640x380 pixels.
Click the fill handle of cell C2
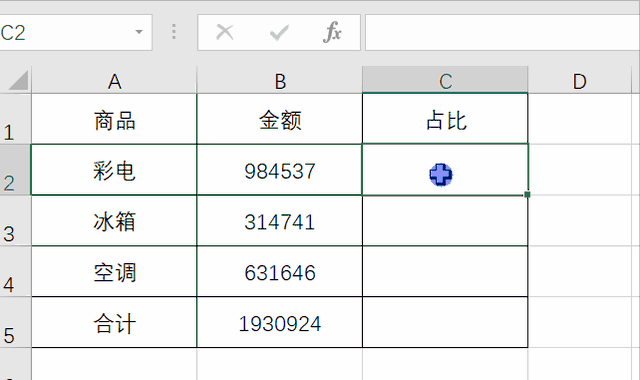tap(527, 195)
